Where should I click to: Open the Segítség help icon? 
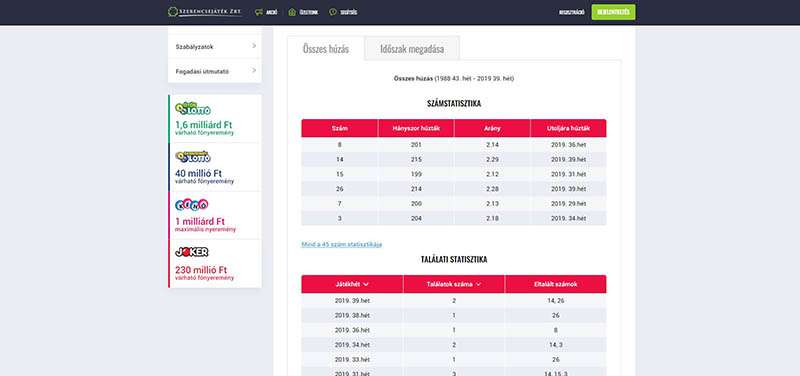[x=333, y=12]
